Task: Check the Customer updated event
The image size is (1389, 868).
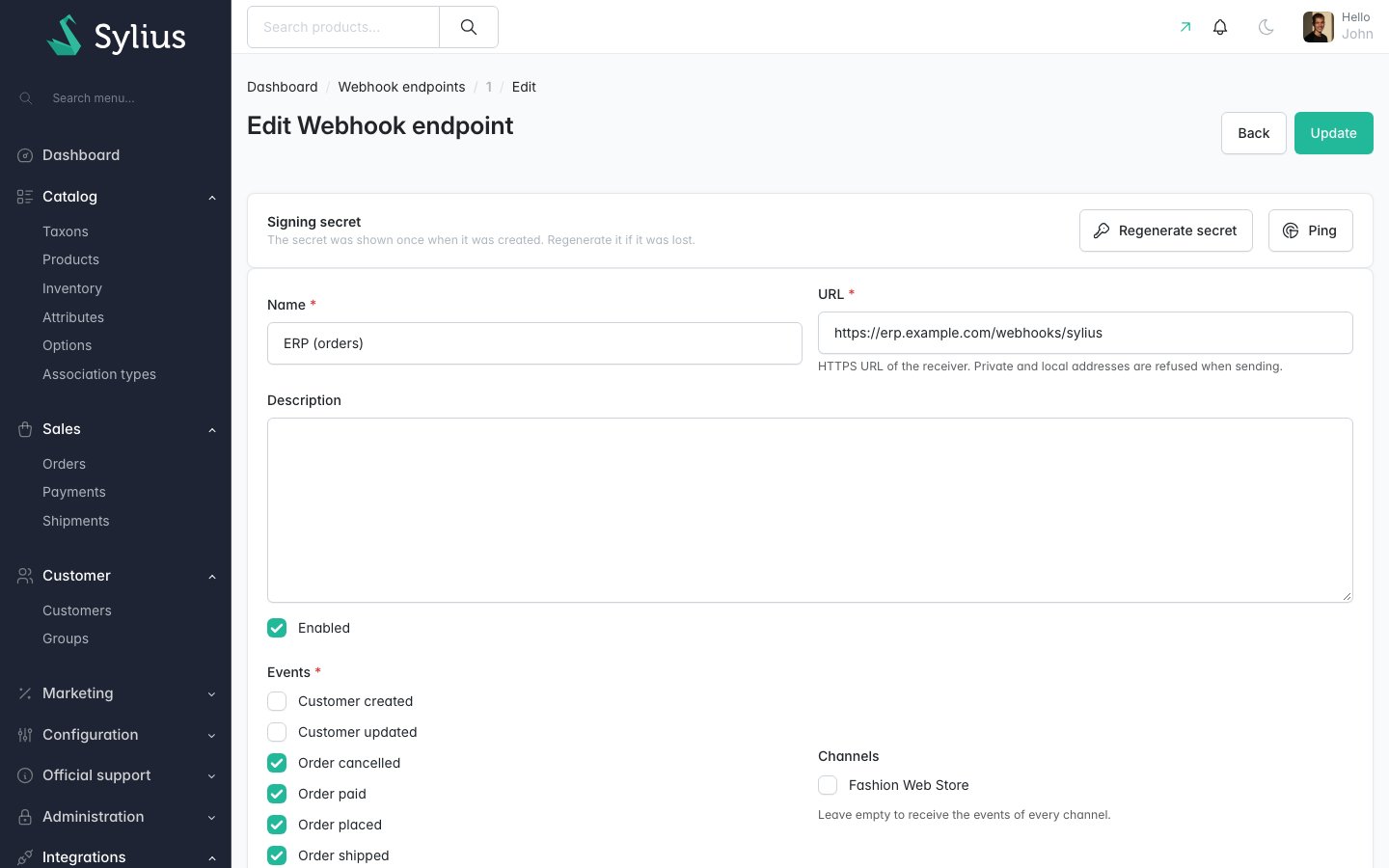Action: point(277,732)
